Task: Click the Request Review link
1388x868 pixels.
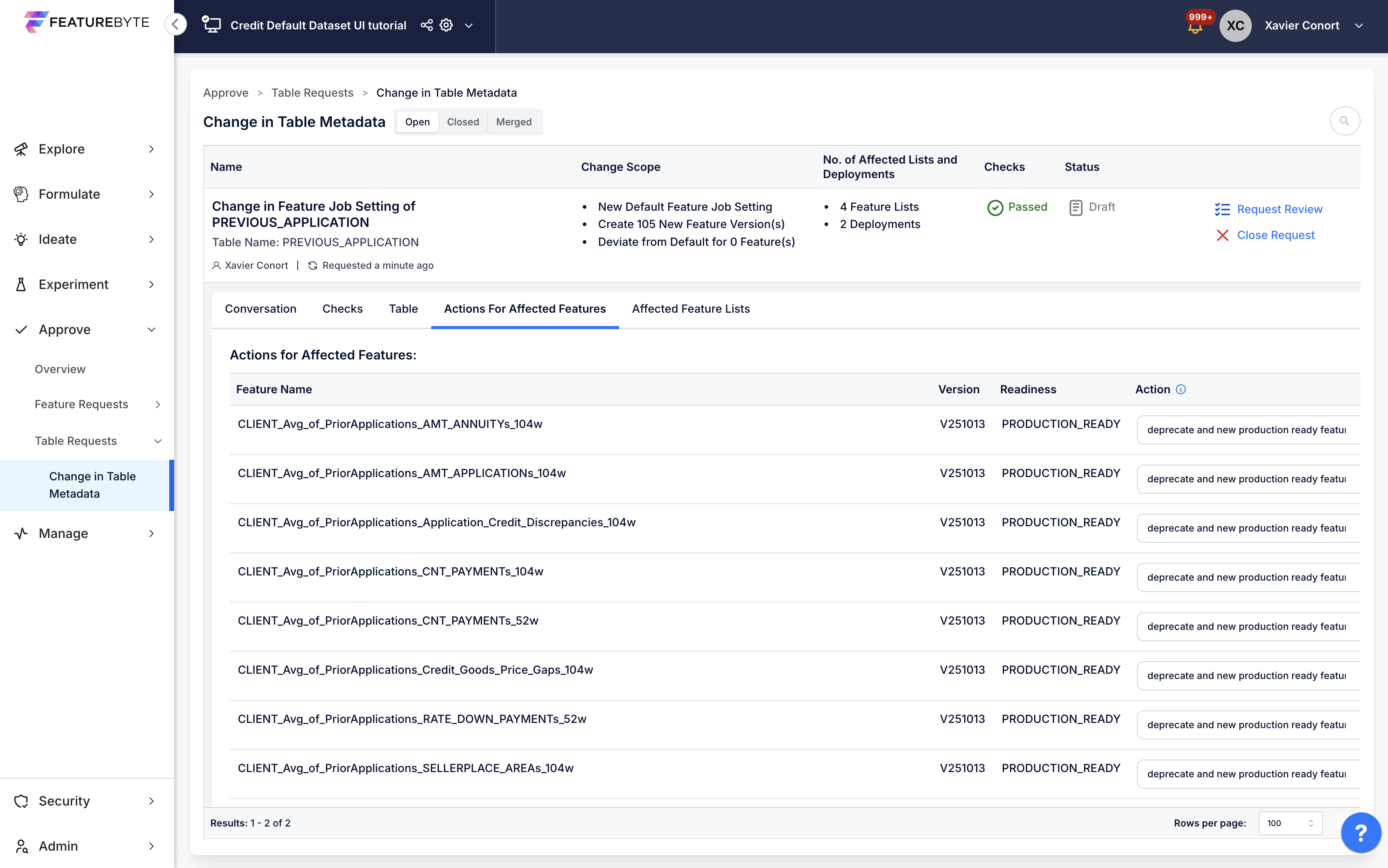Action: [1279, 209]
